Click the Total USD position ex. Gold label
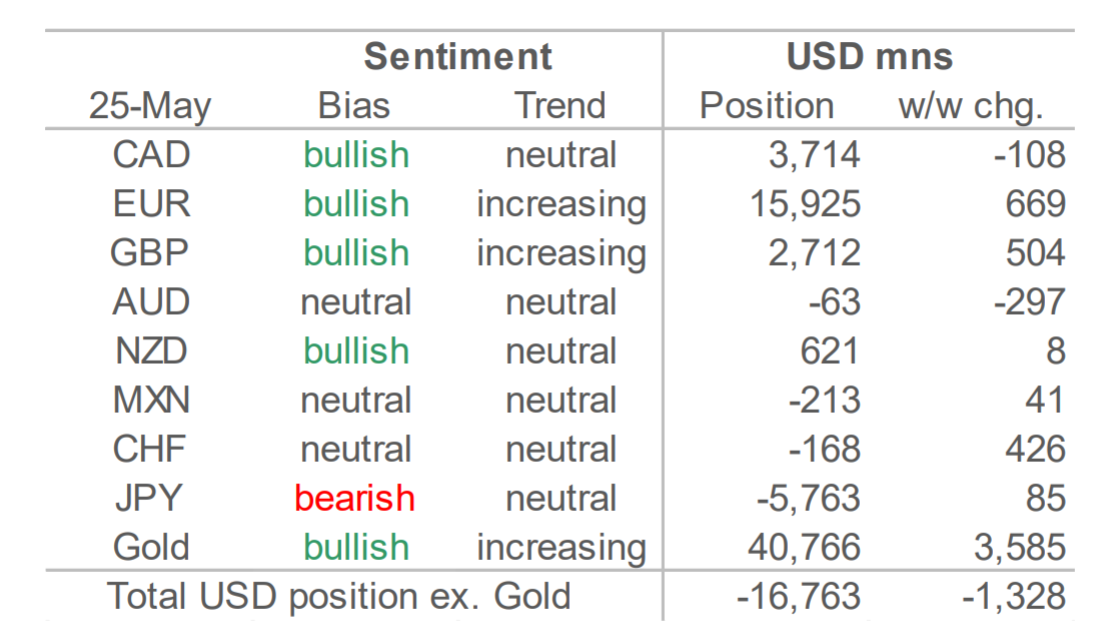The height and width of the screenshot is (637, 1113). pyautogui.click(x=339, y=597)
